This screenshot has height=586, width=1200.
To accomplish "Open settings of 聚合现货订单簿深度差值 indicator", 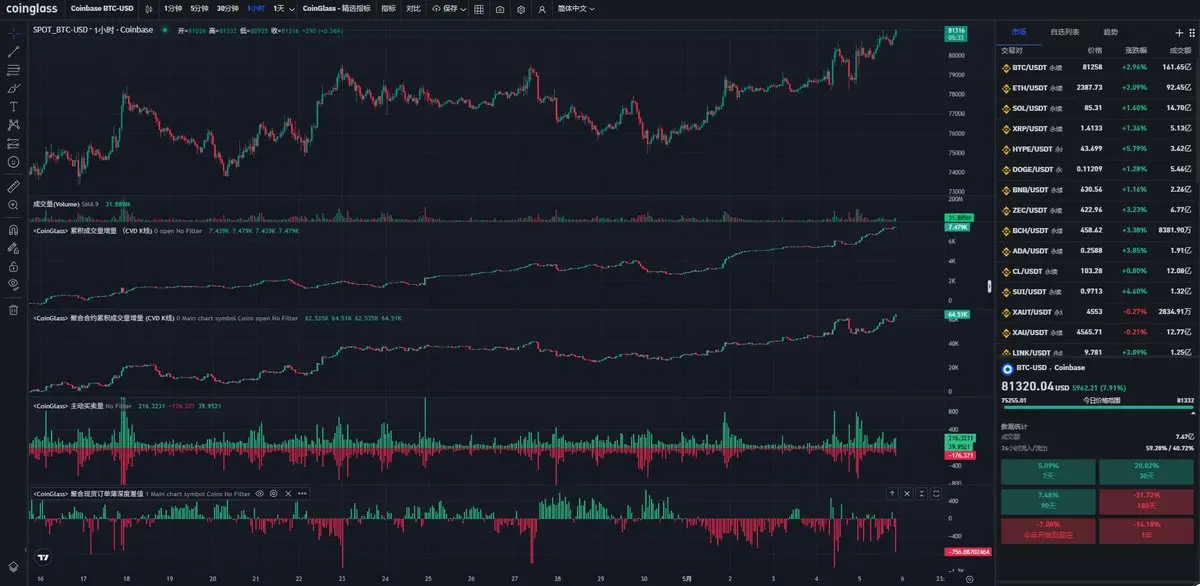I will (274, 493).
